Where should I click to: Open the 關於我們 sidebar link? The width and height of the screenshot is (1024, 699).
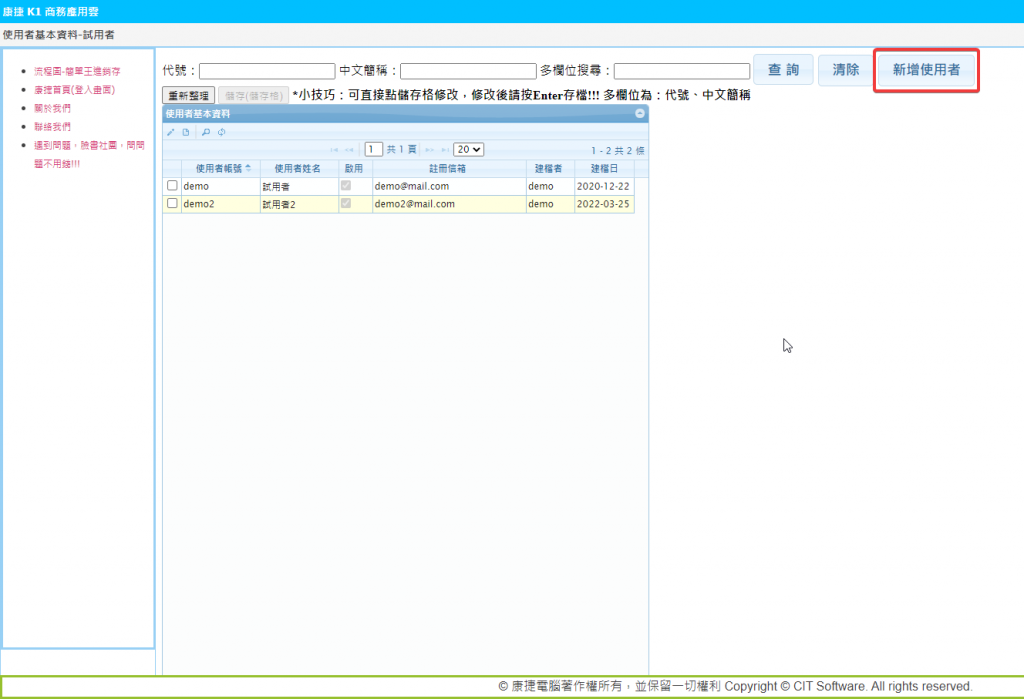52,108
